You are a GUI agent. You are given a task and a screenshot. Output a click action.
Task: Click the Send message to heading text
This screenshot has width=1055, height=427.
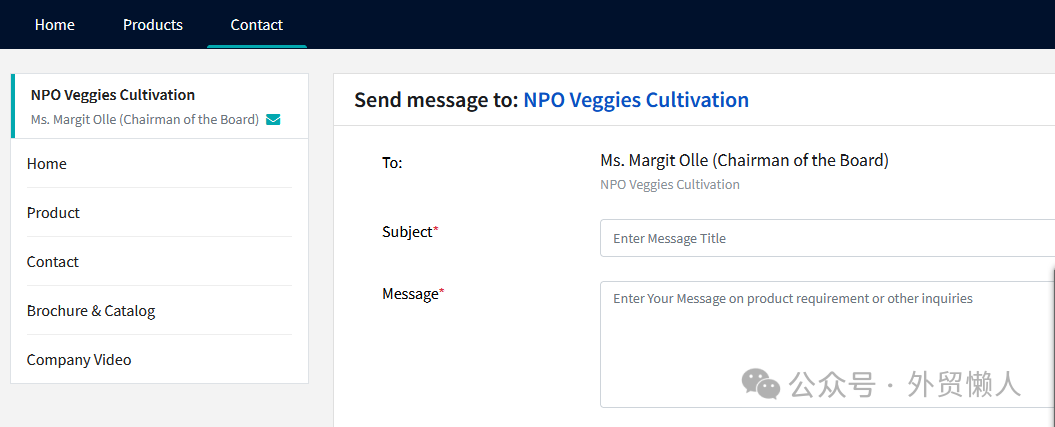(436, 100)
